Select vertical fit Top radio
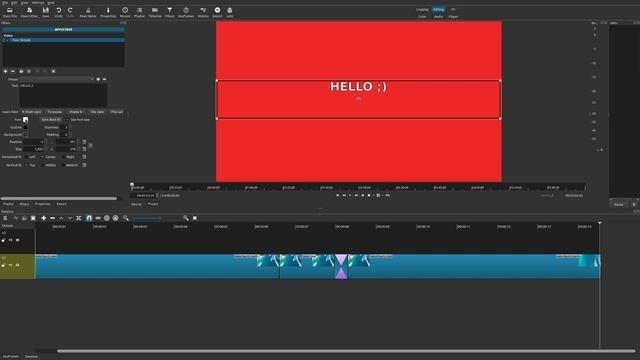 (26, 165)
